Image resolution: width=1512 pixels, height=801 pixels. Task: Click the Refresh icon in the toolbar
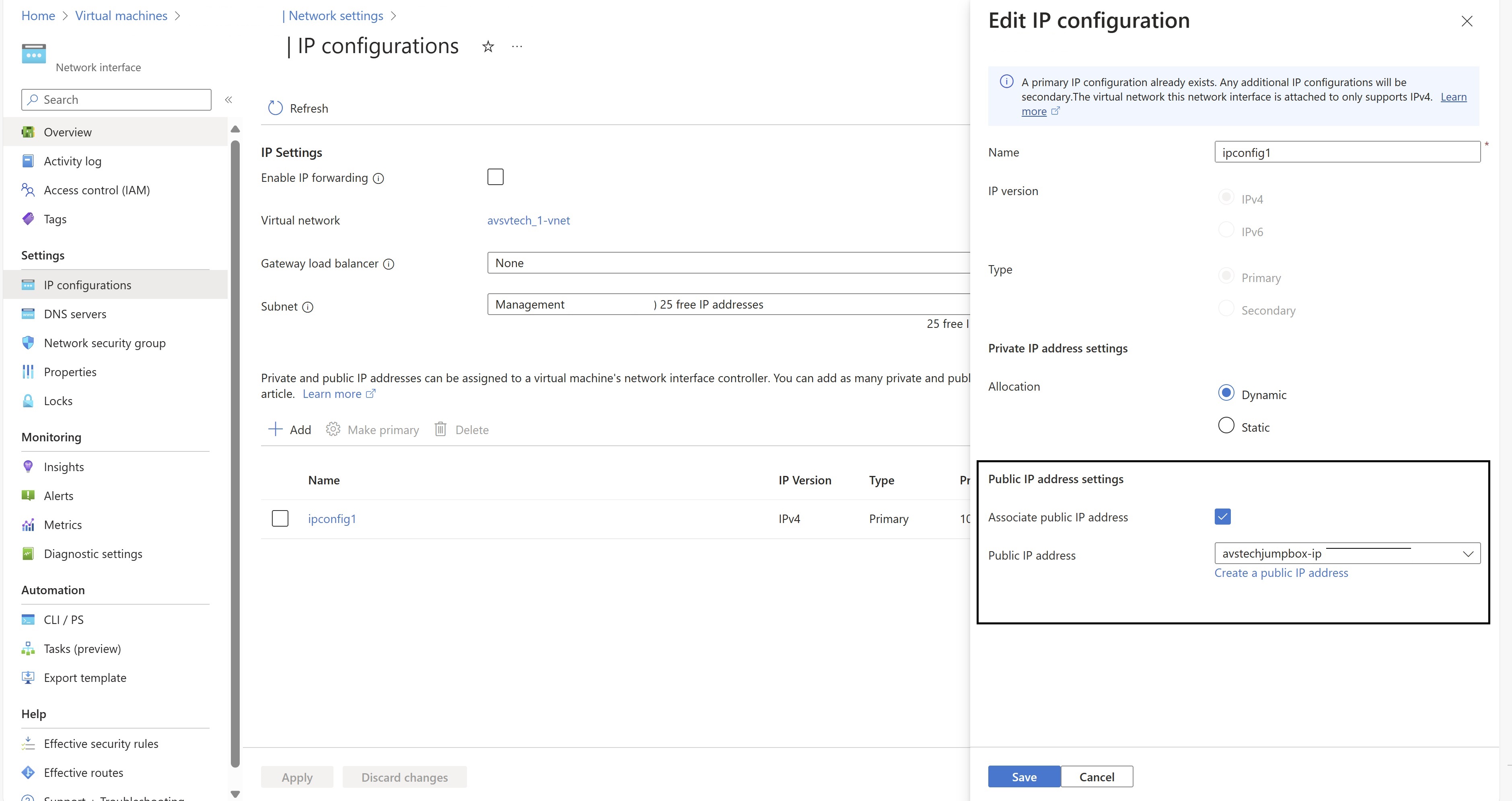point(275,108)
